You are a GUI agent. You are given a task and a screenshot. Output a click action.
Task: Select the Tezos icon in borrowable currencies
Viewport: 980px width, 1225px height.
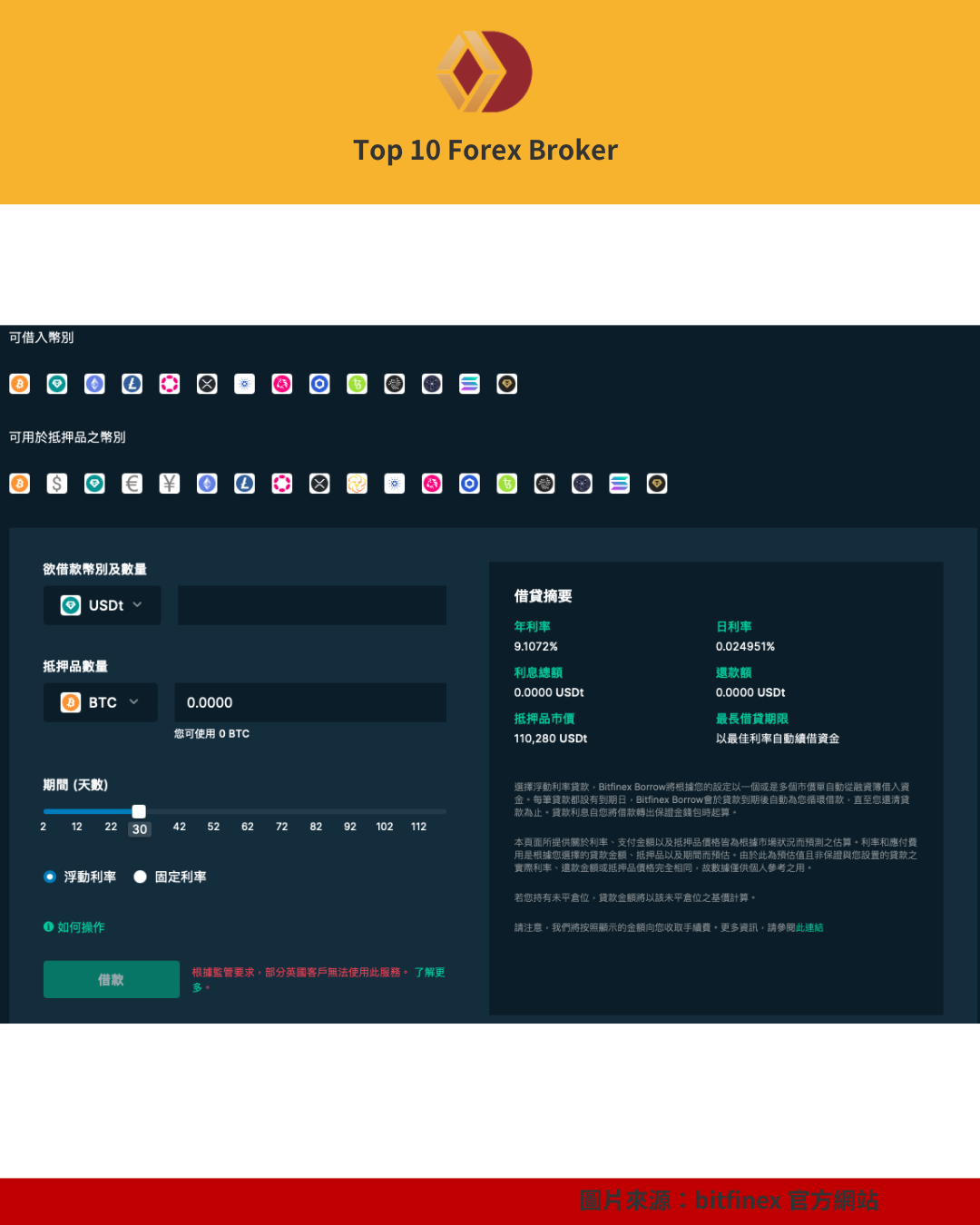point(357,384)
